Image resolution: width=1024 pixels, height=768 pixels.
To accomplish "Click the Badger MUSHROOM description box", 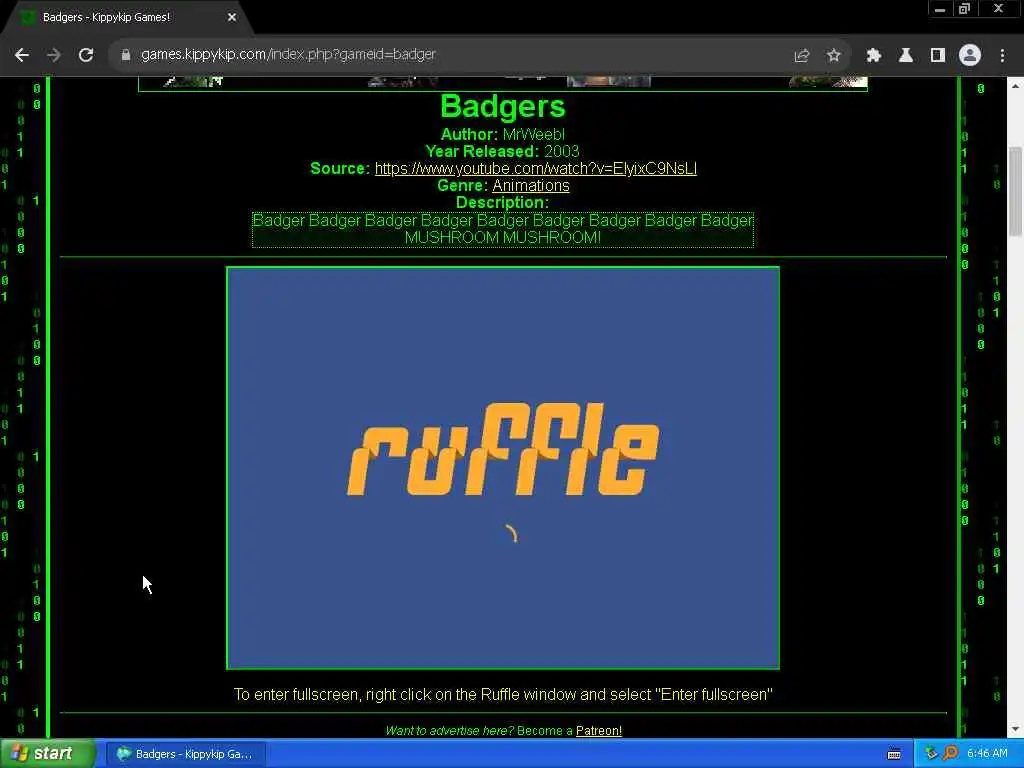I will click(x=503, y=229).
